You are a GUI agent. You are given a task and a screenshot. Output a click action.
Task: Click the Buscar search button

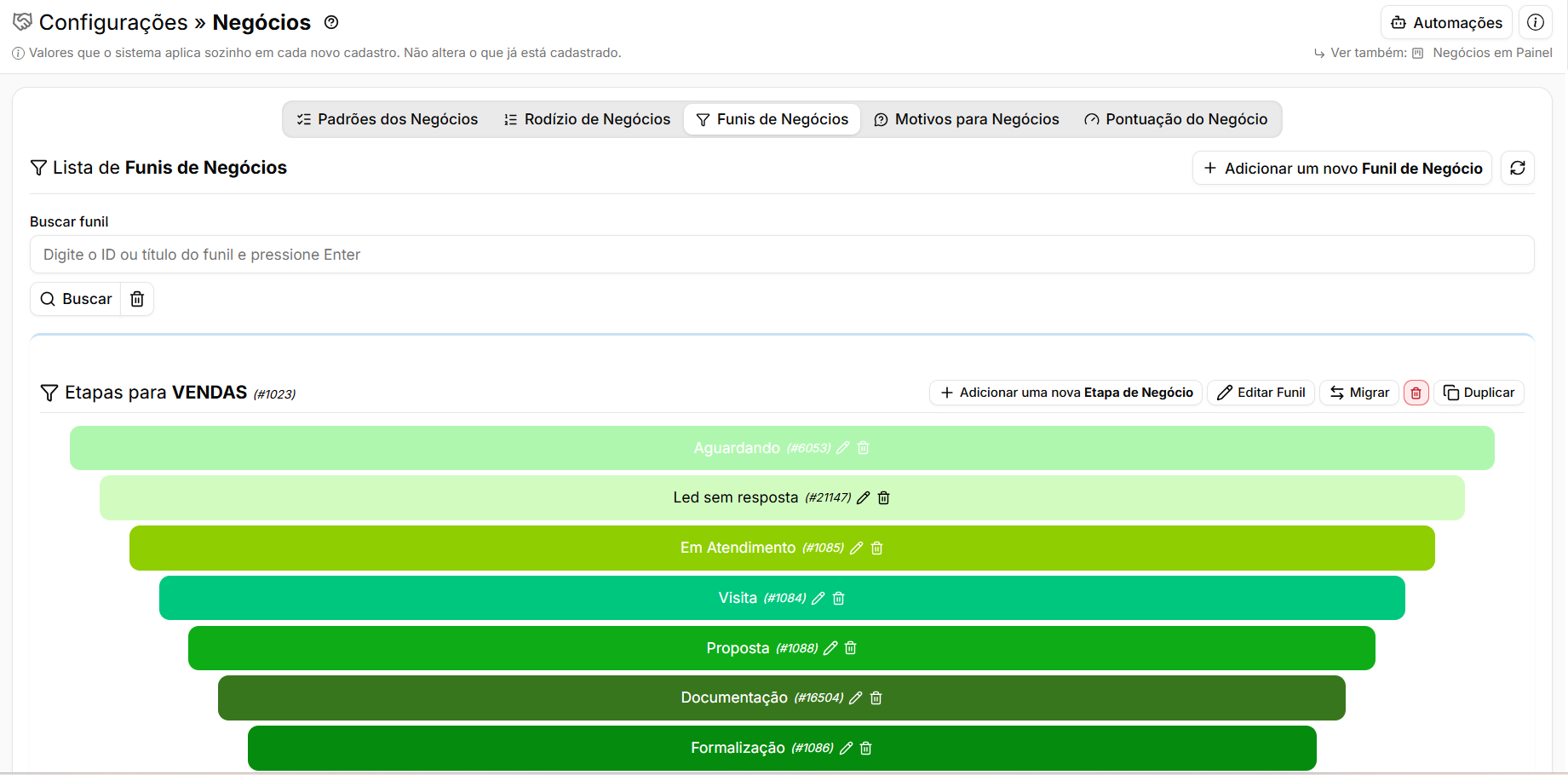tap(76, 299)
